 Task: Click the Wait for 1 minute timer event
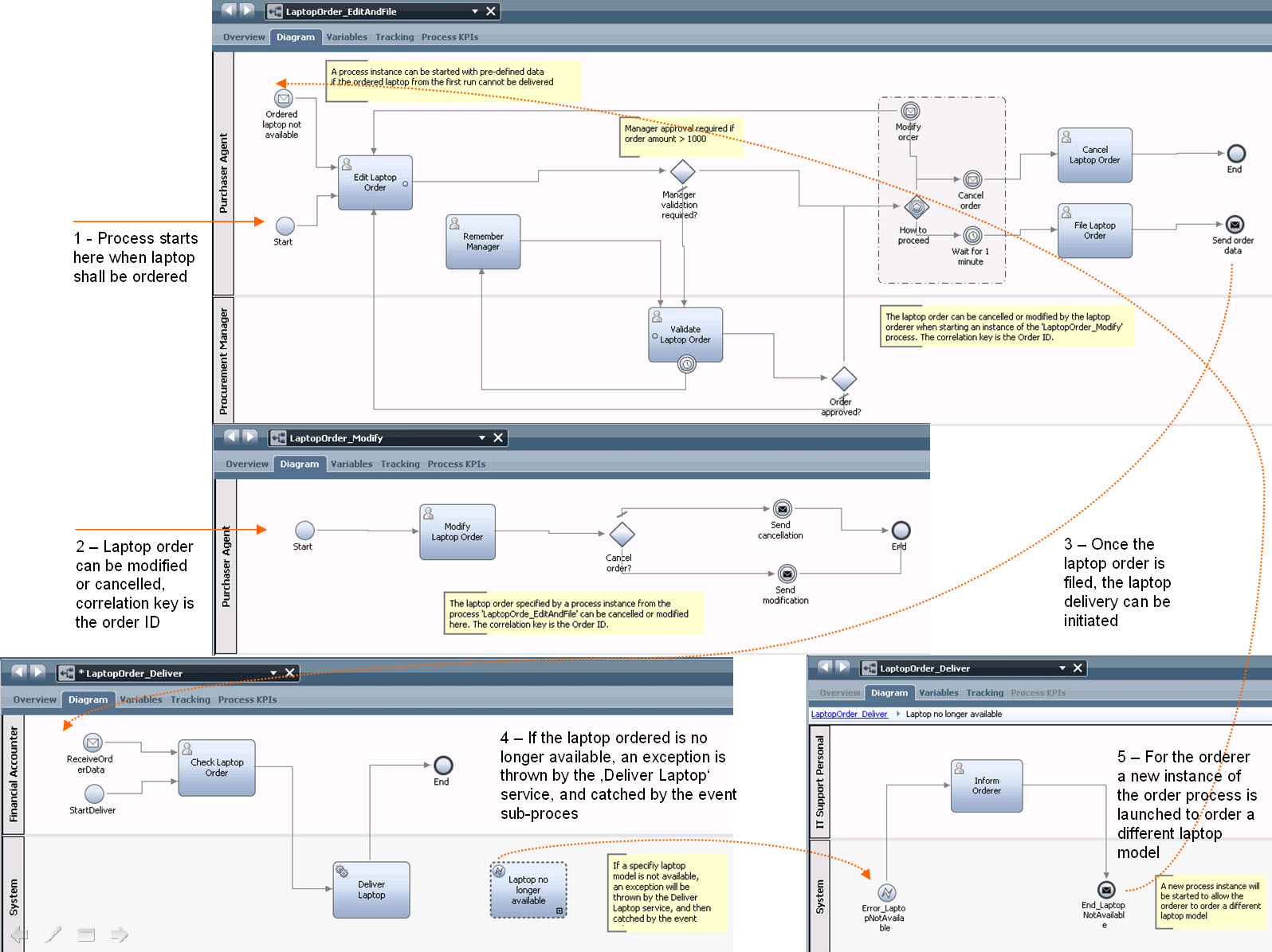tap(972, 236)
